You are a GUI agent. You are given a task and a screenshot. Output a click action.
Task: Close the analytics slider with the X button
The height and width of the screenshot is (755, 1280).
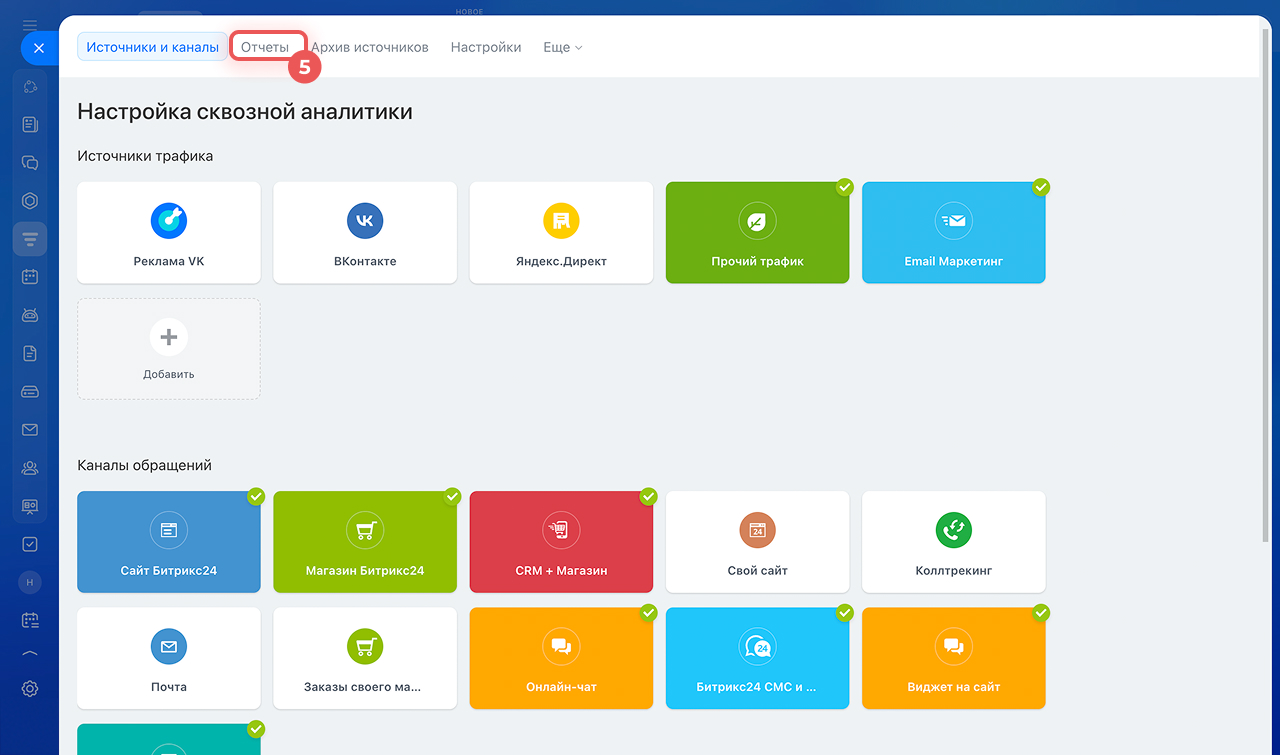tap(38, 47)
